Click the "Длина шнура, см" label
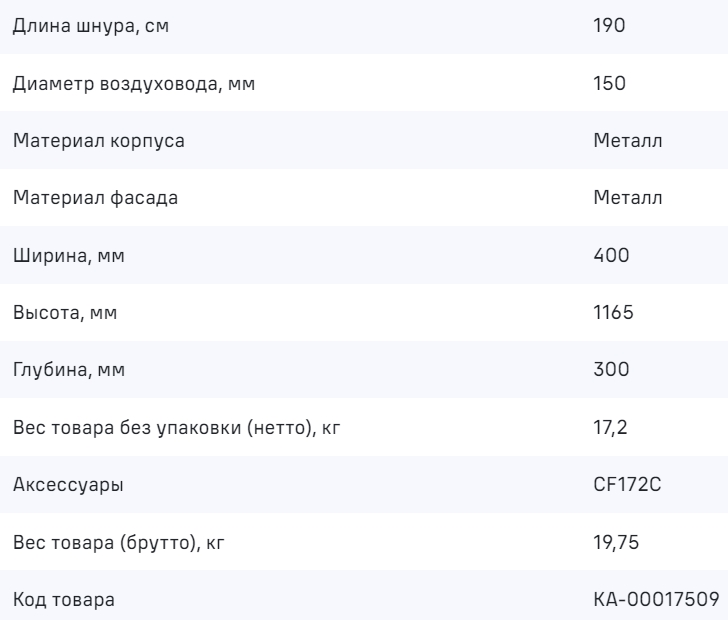Screen dimensions: 728x620 90,25
